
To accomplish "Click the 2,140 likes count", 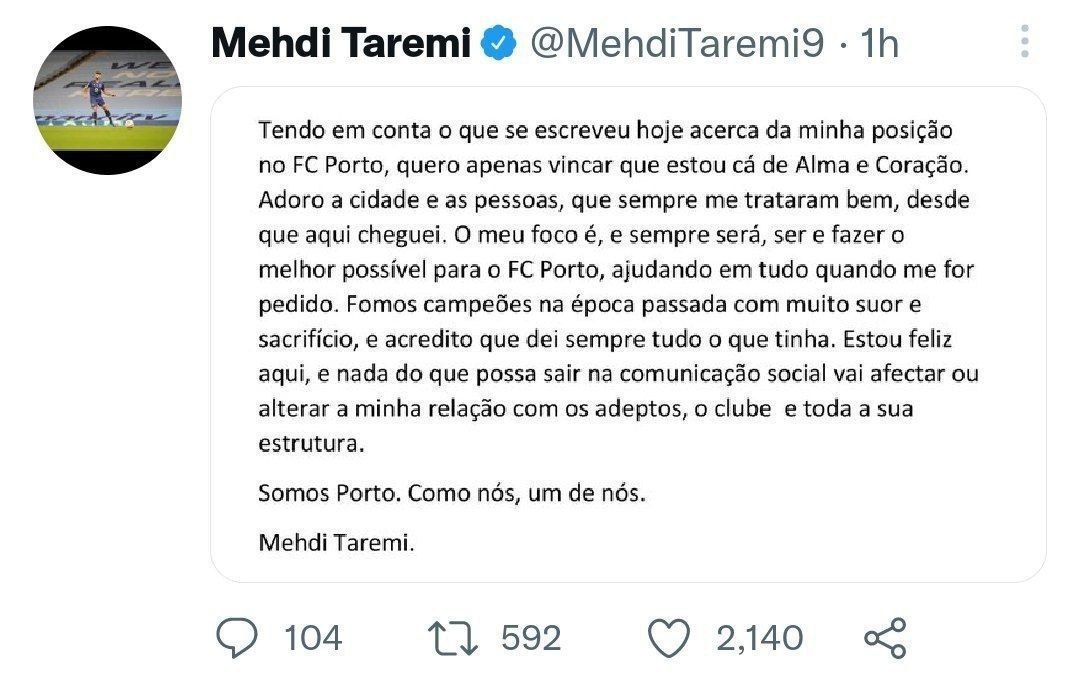I will 759,638.
